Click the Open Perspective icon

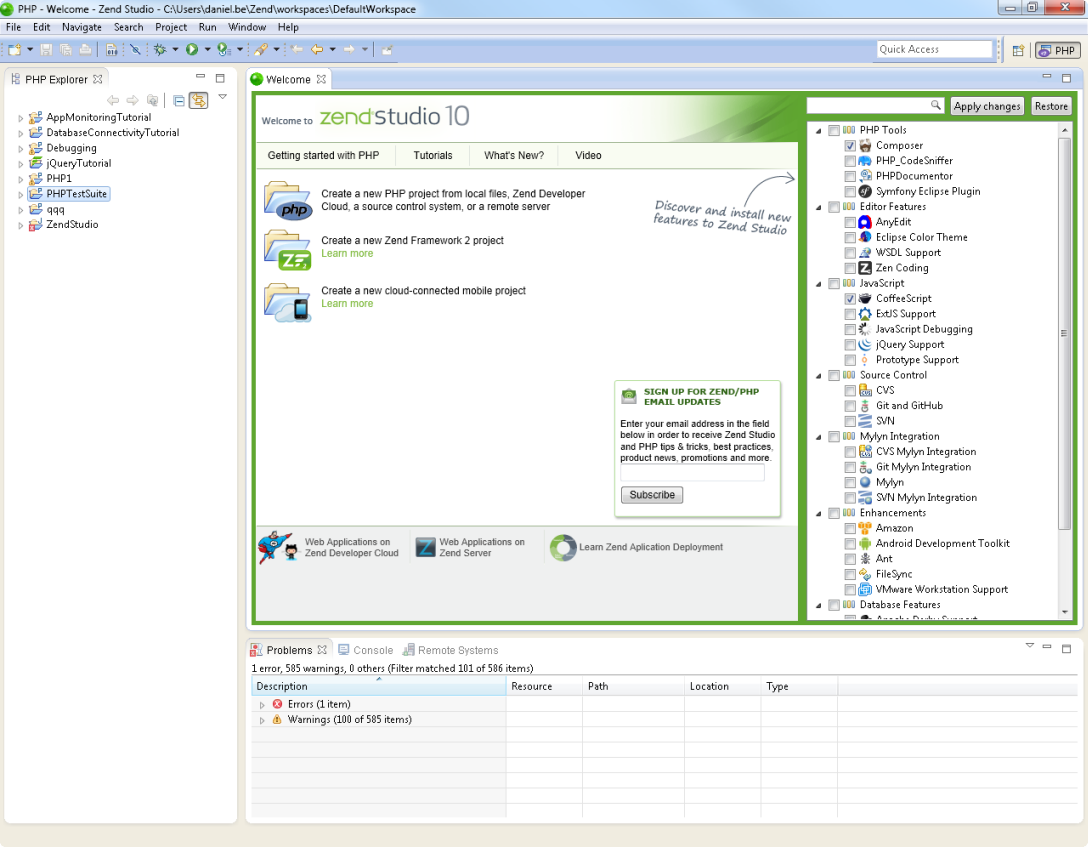pyautogui.click(x=1018, y=50)
